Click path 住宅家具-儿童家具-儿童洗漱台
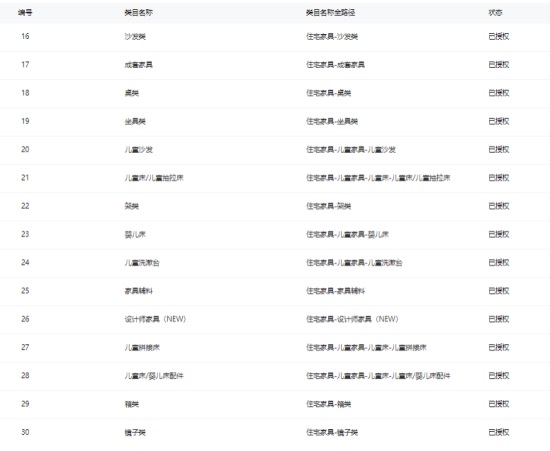 (x=354, y=263)
